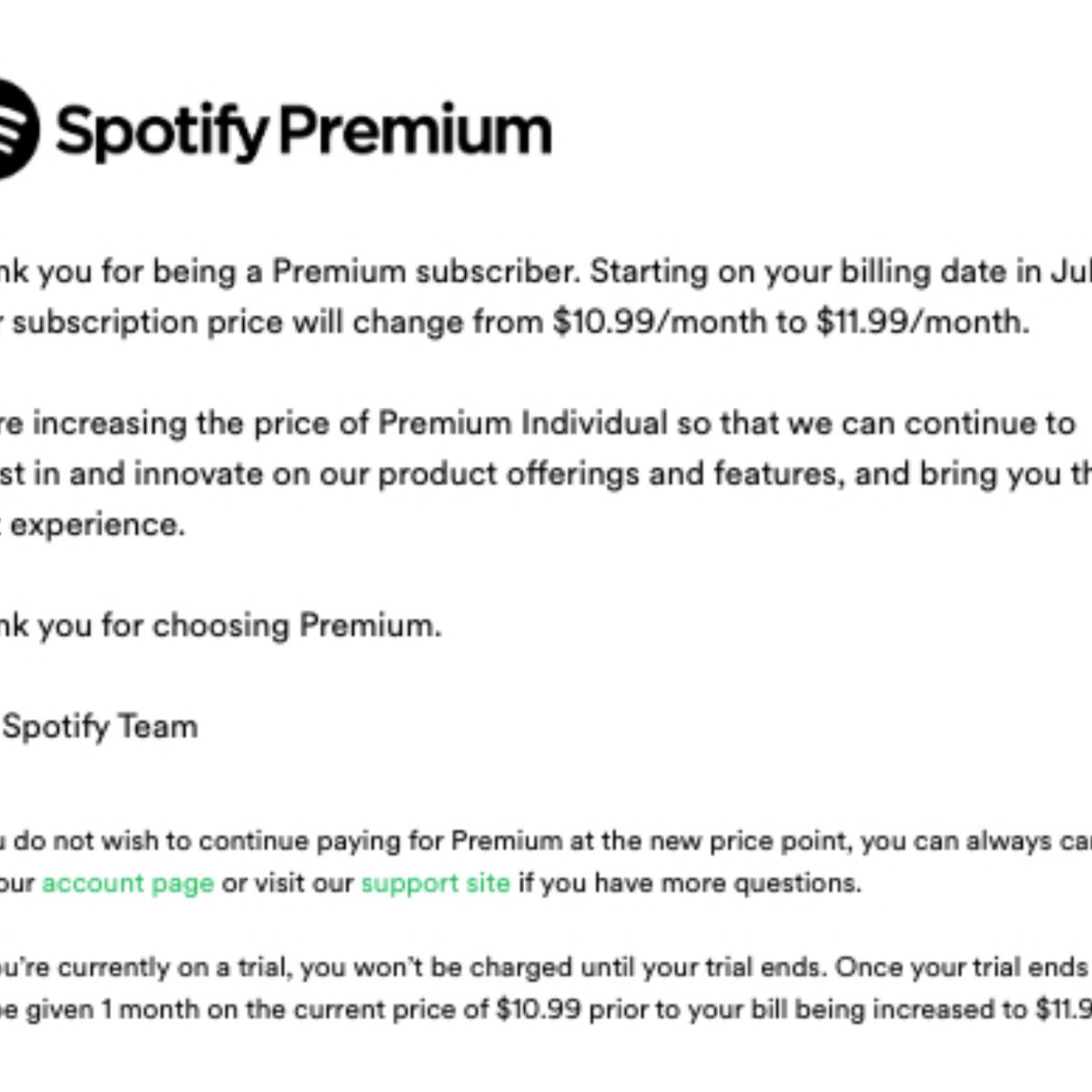The height and width of the screenshot is (1092, 1092).
Task: Click the word "Premium" in the header wordmark
Action: point(415,131)
